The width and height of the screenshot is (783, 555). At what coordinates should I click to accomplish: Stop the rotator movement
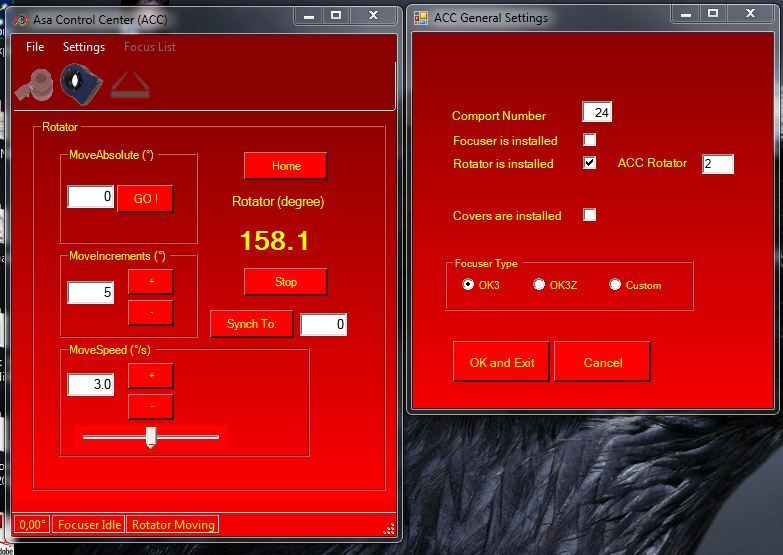pos(285,282)
